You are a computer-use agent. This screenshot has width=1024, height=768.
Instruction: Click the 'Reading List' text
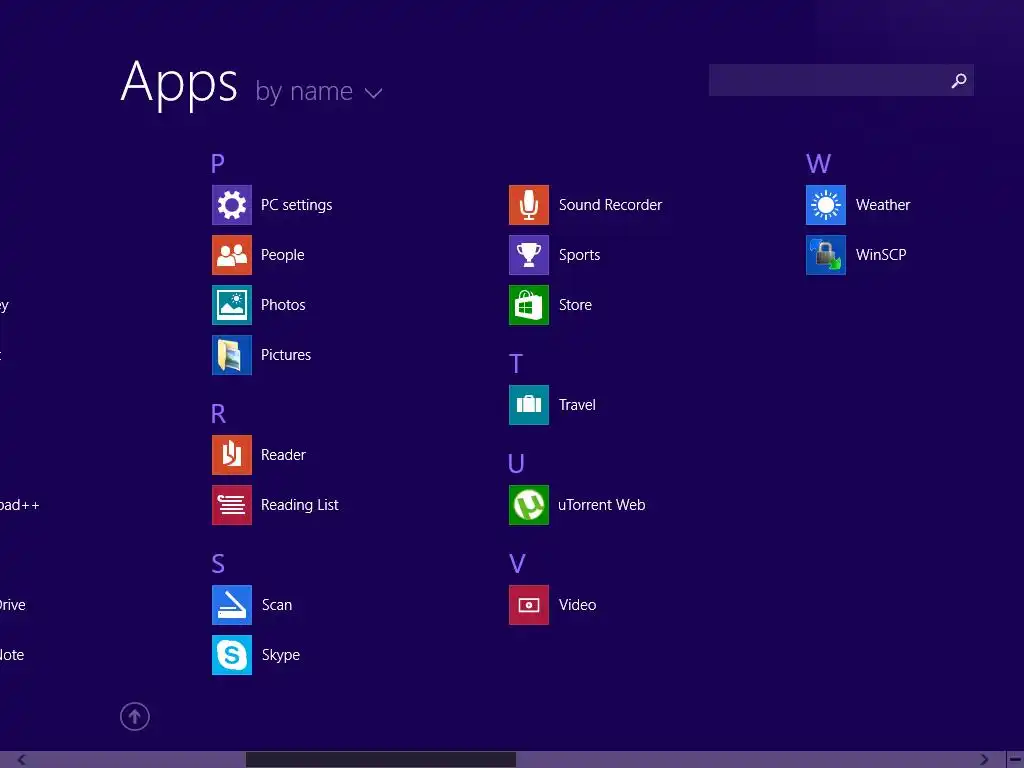pos(300,505)
